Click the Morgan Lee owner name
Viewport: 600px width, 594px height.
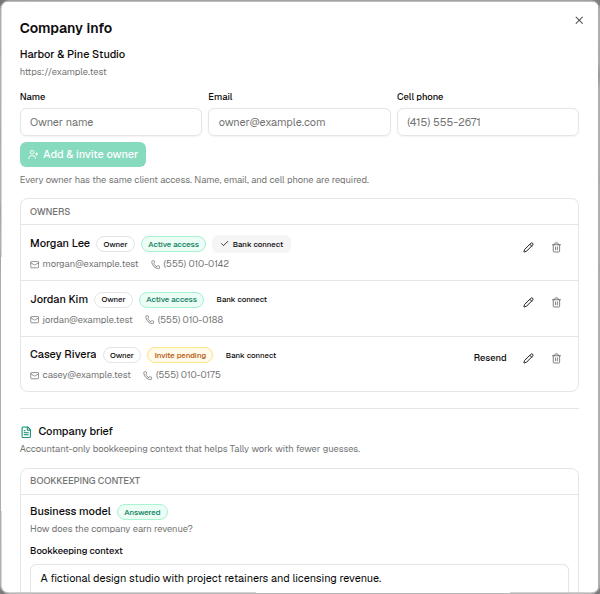(x=60, y=243)
